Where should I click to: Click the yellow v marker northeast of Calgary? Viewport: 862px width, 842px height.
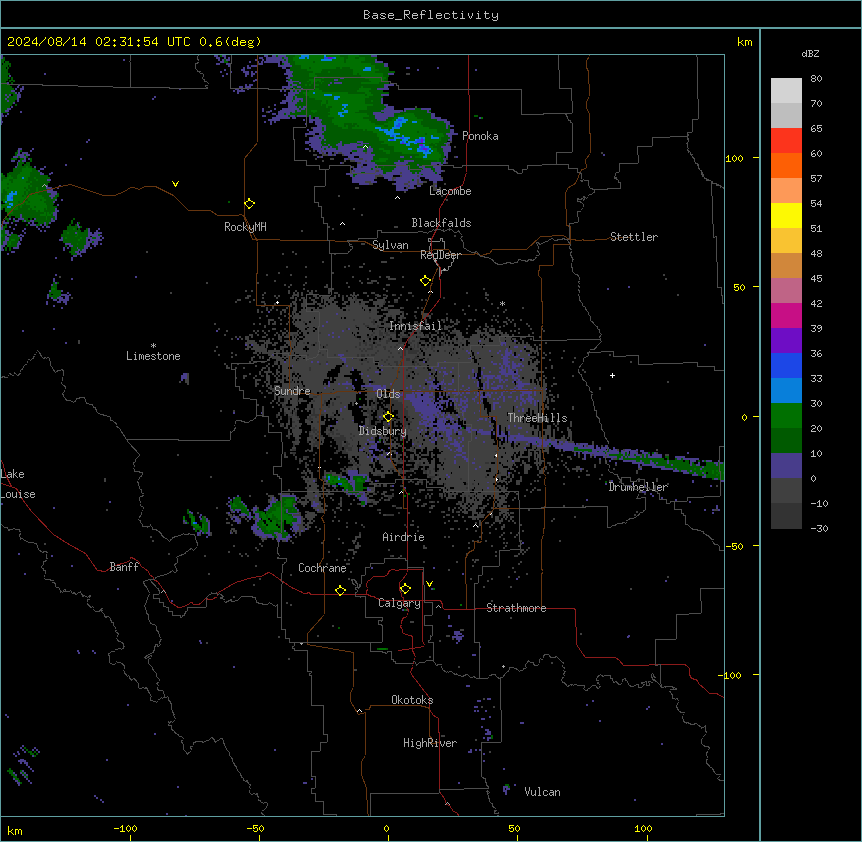(429, 584)
